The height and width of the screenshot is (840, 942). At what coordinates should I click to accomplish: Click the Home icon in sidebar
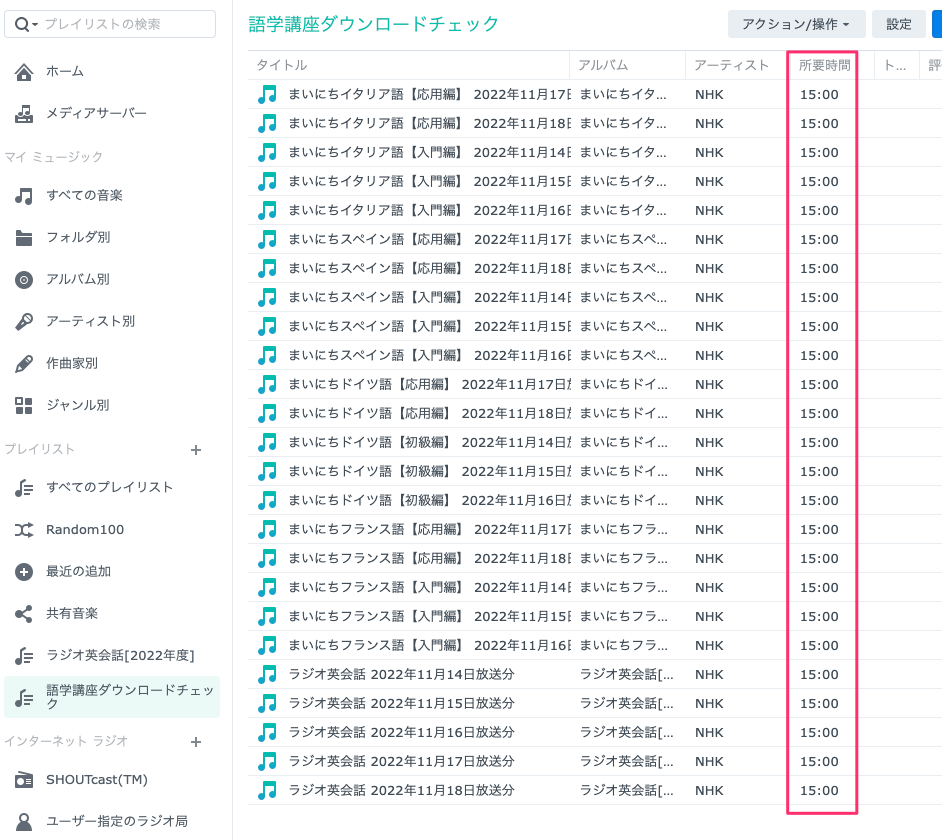tap(24, 72)
